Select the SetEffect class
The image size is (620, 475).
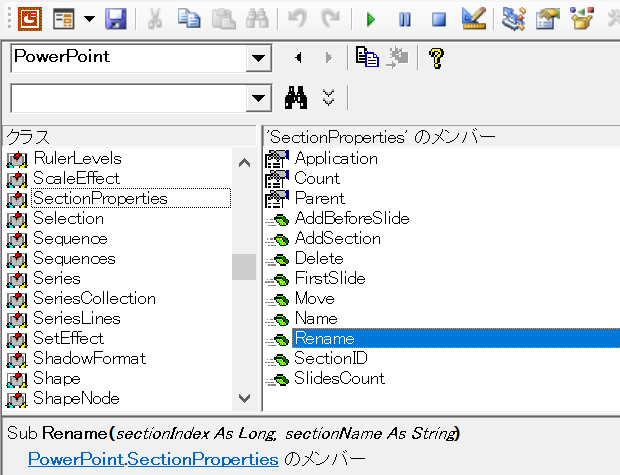[68, 338]
